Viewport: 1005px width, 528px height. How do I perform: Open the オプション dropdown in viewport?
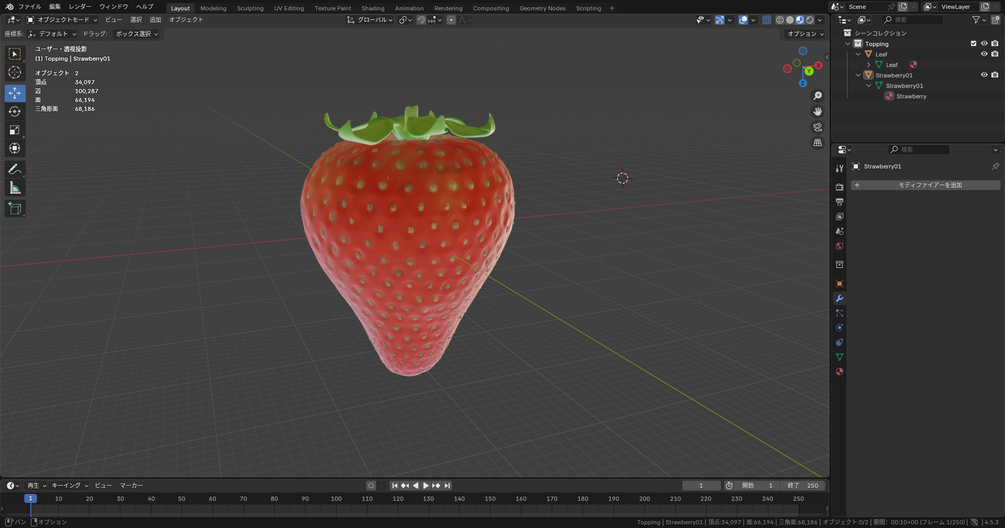pos(805,34)
